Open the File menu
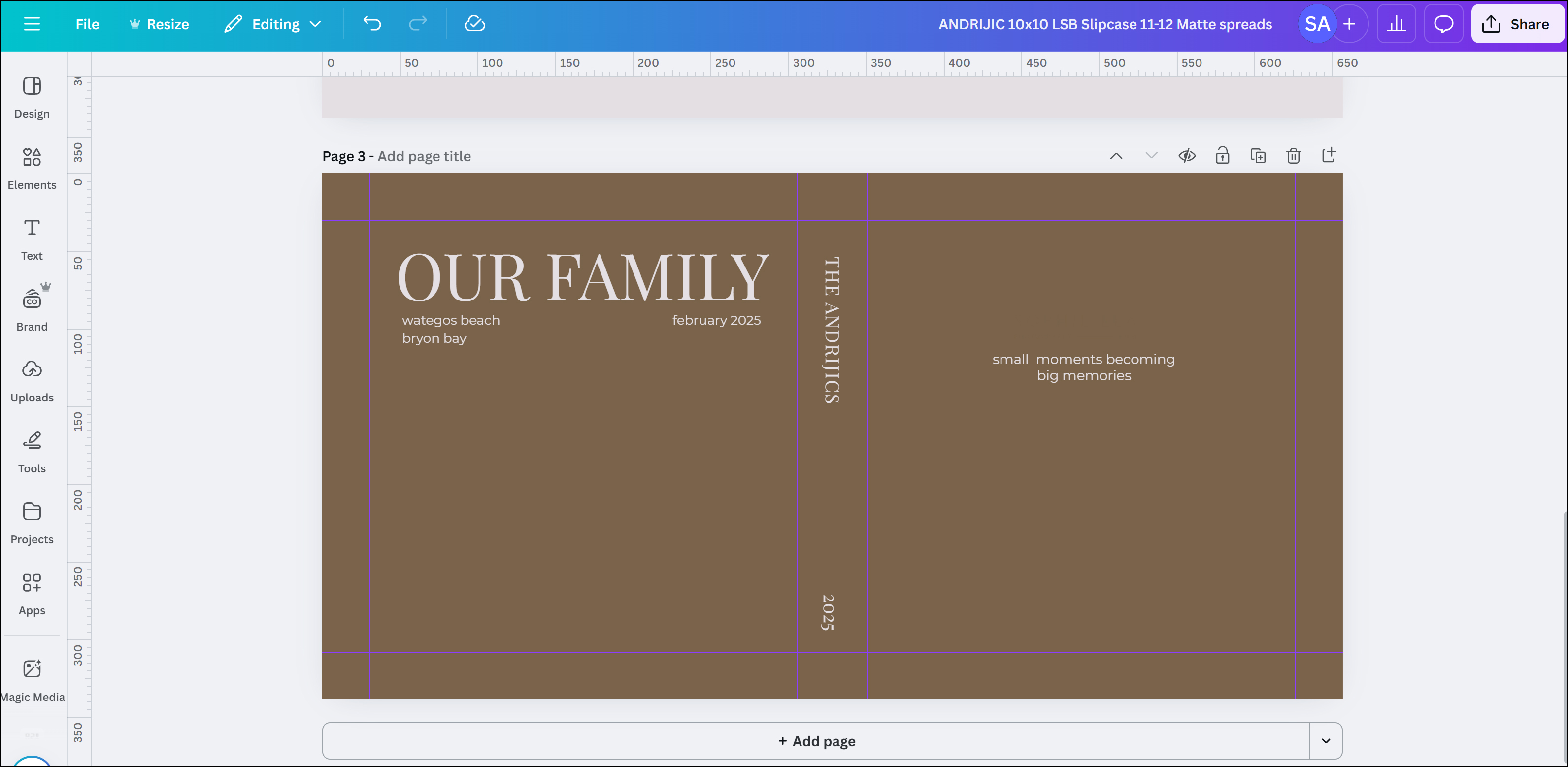Viewport: 1568px width, 767px height. pyautogui.click(x=87, y=24)
